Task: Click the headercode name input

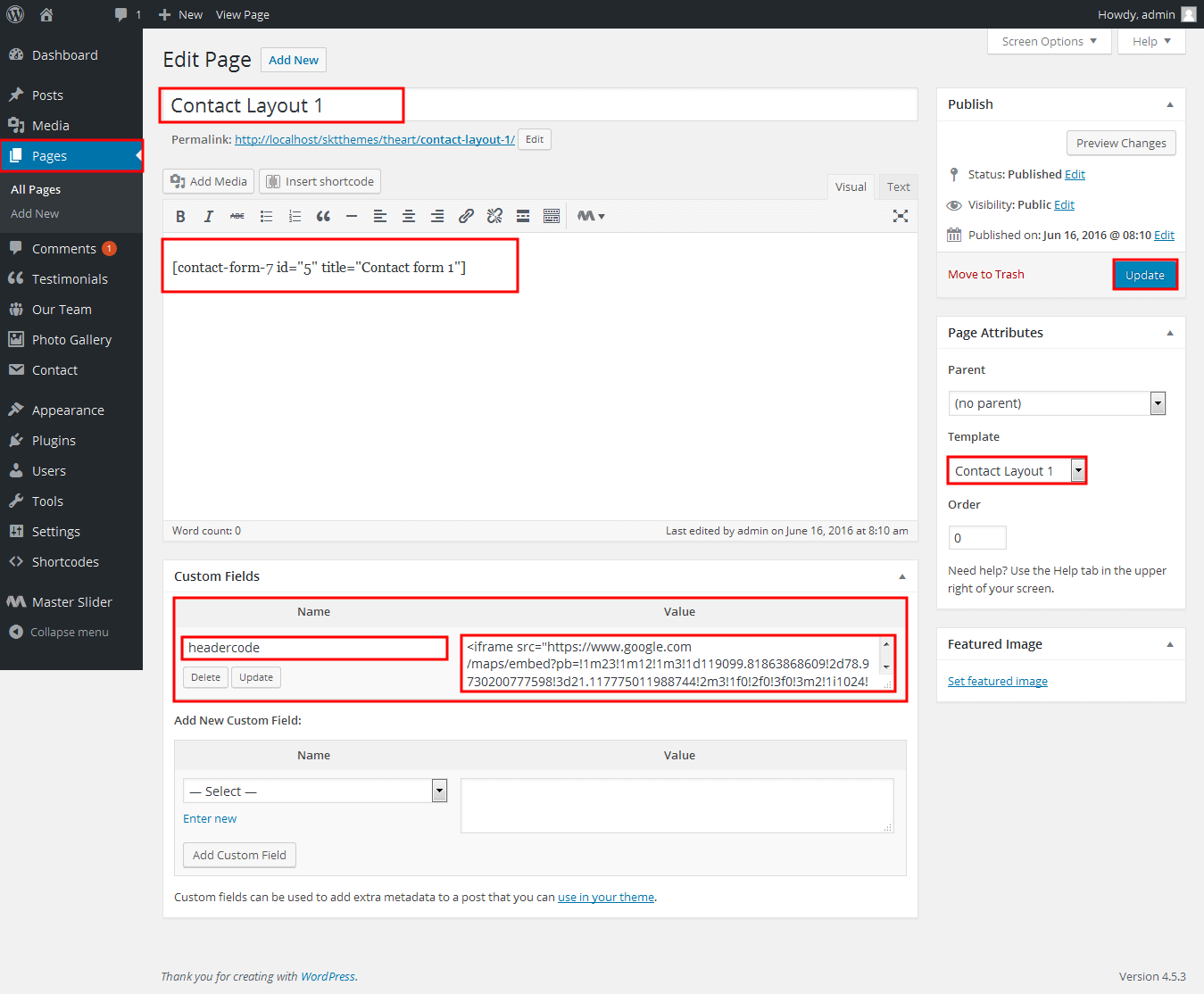Action: [314, 648]
